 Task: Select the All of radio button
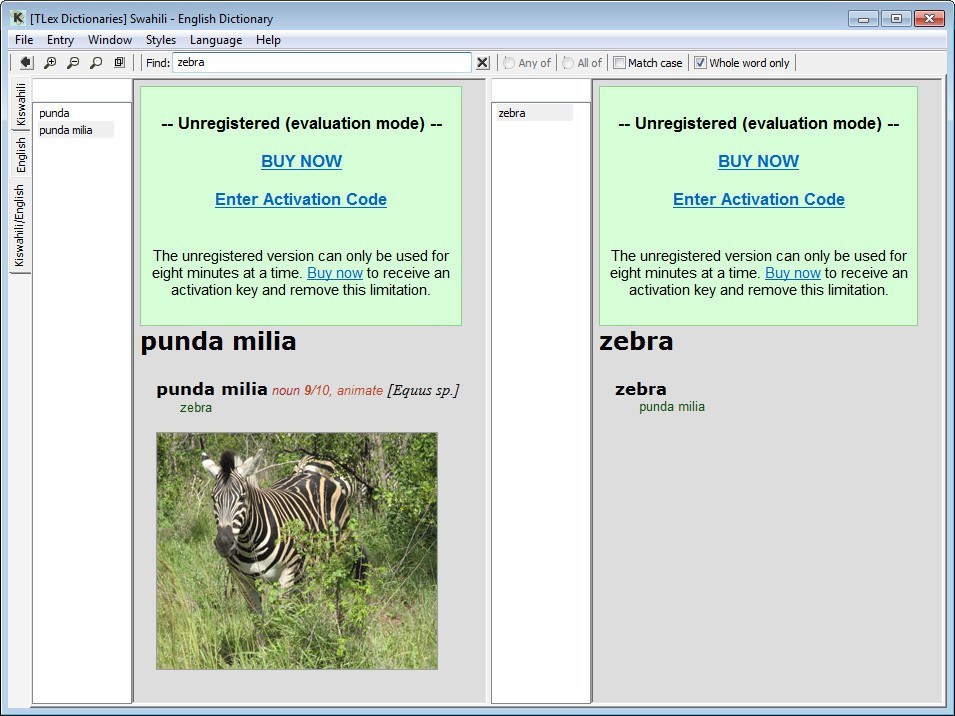coord(567,62)
